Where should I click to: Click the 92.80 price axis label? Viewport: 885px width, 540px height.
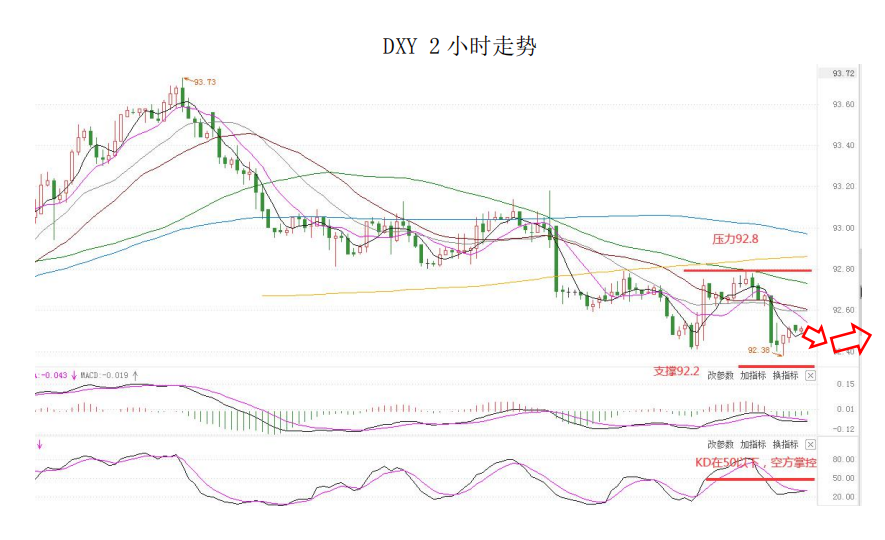(x=843, y=270)
